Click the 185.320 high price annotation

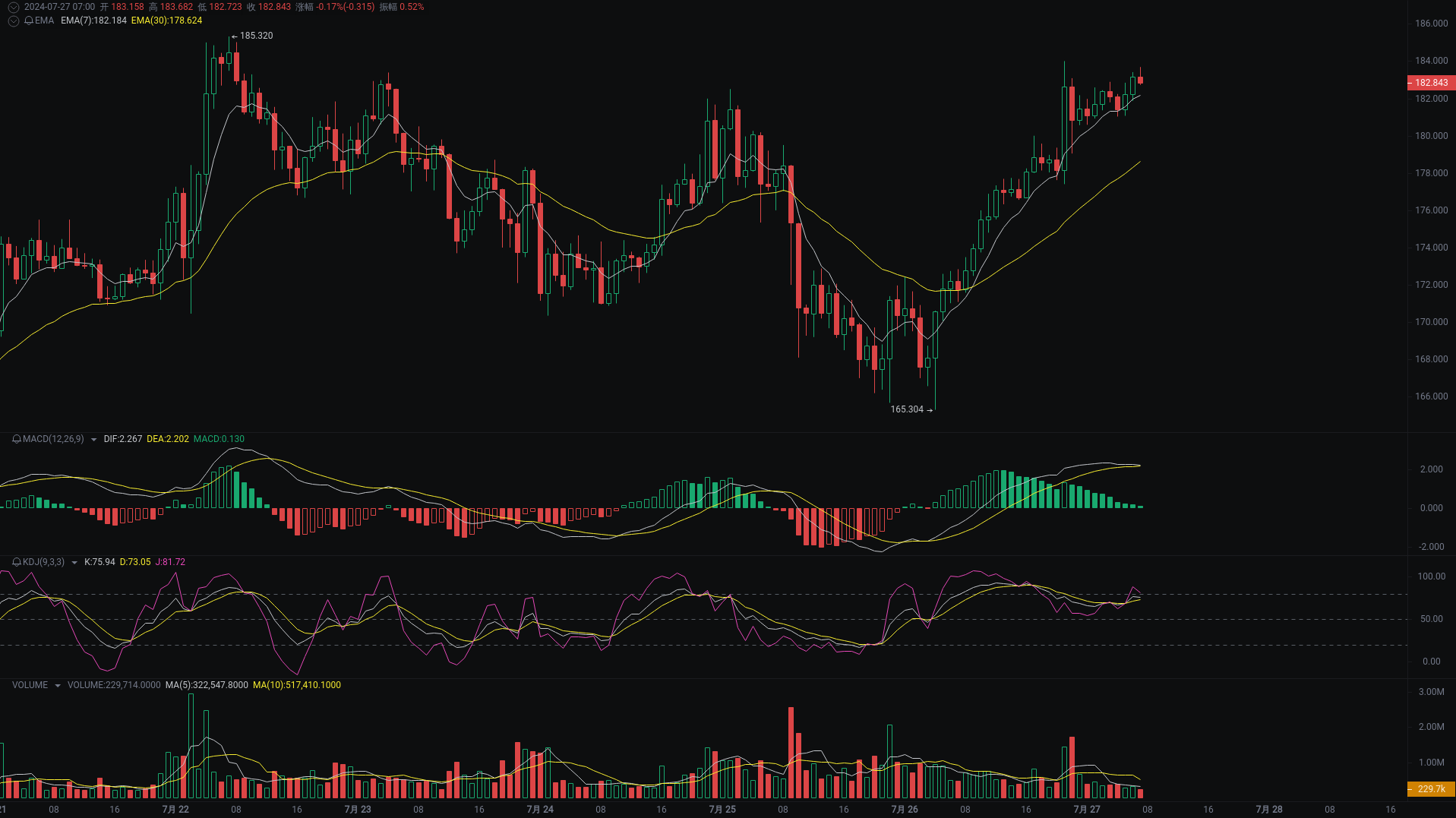[x=255, y=35]
